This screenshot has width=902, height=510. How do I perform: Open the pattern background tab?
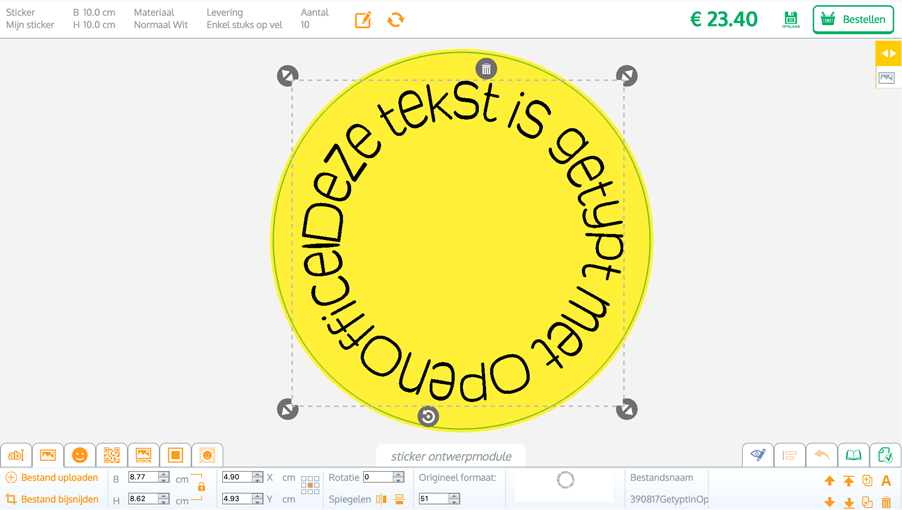pyautogui.click(x=207, y=455)
